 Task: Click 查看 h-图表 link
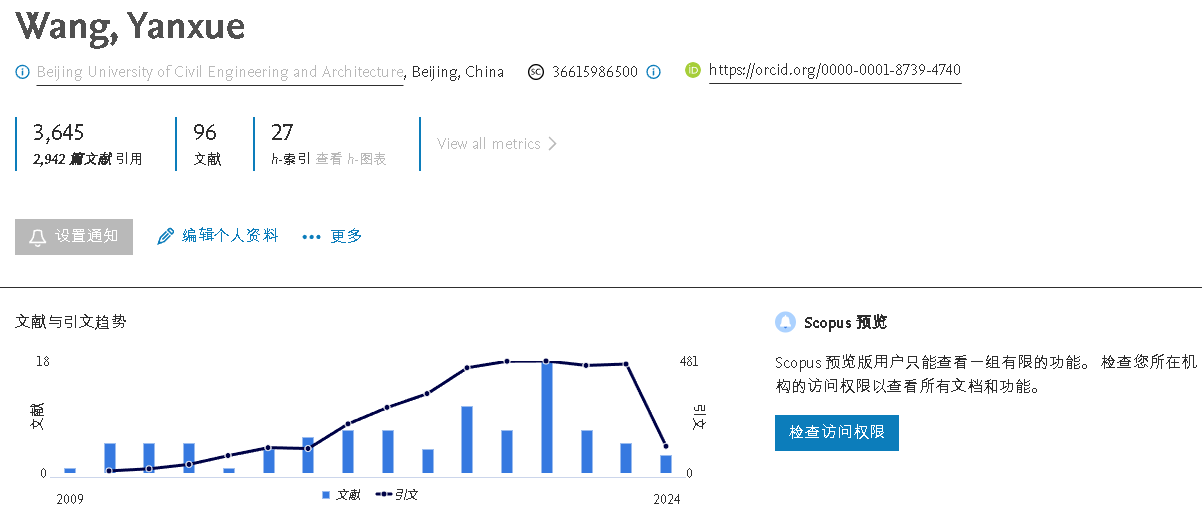[351, 159]
